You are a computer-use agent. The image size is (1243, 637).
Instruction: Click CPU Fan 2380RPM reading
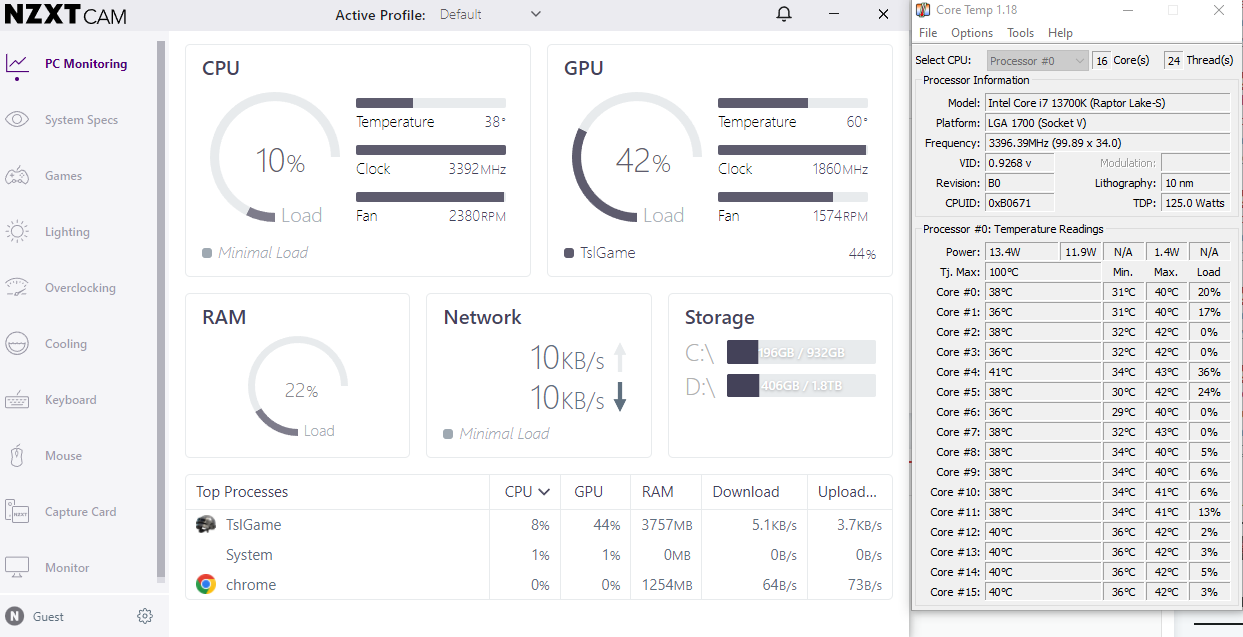point(477,216)
